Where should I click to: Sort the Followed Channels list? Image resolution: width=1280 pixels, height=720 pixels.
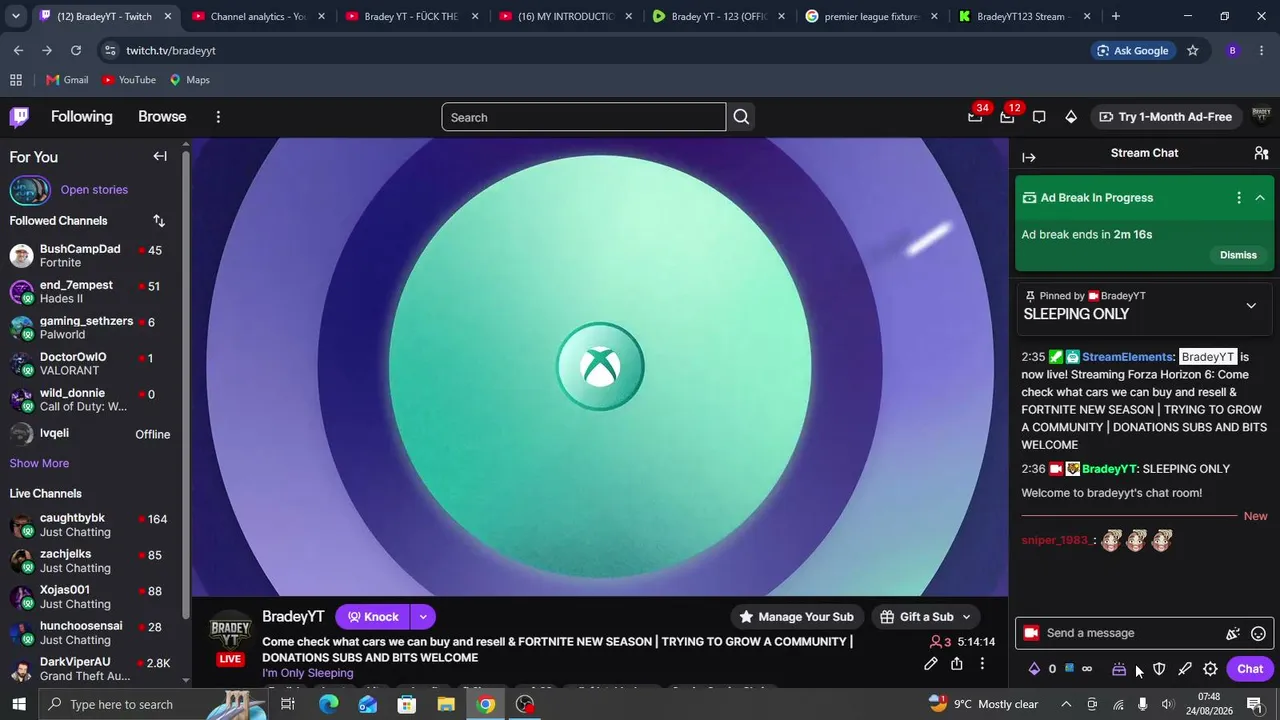pyautogui.click(x=159, y=221)
